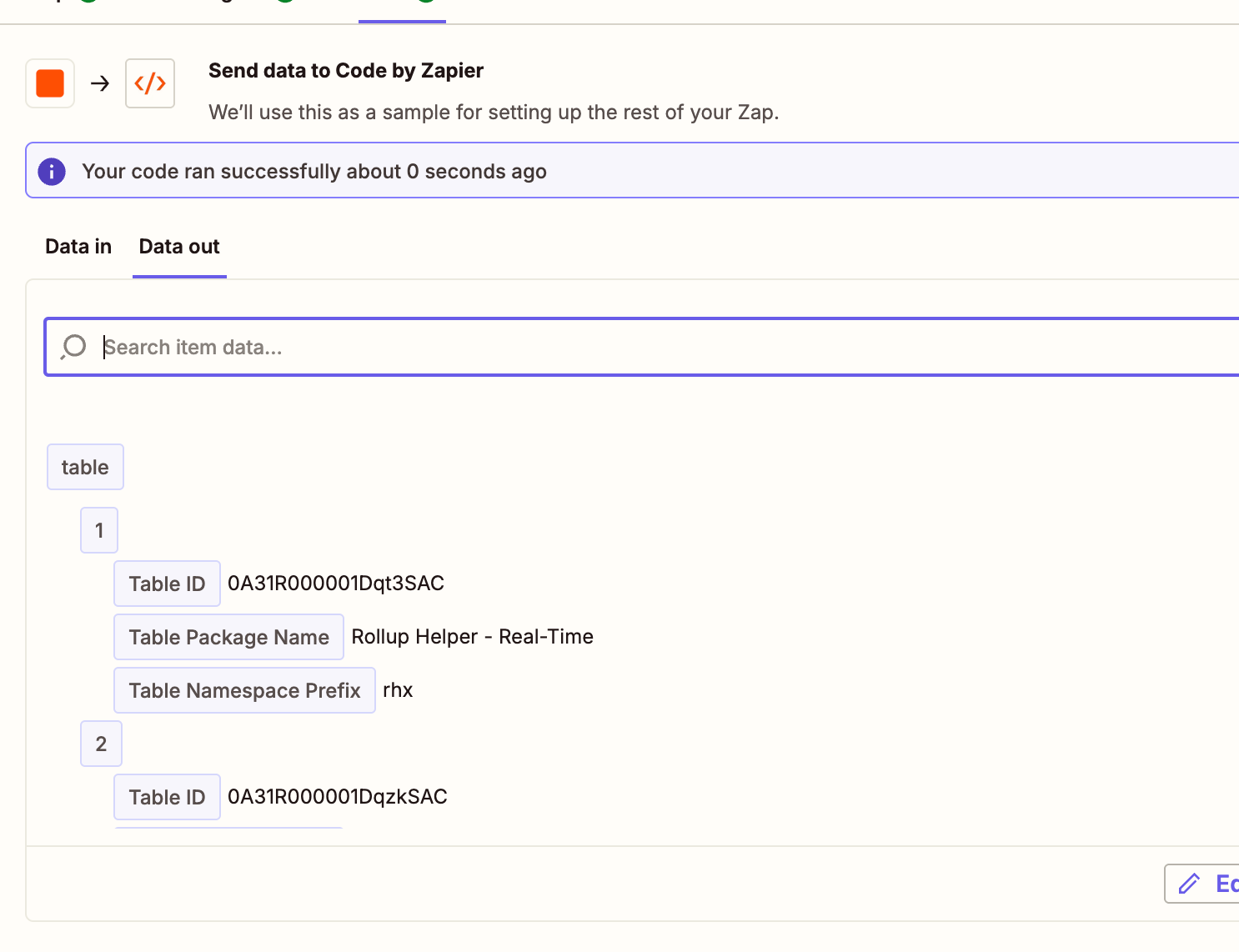Click the arrow between app icons
Screen dimensions: 1239x952
(x=100, y=83)
